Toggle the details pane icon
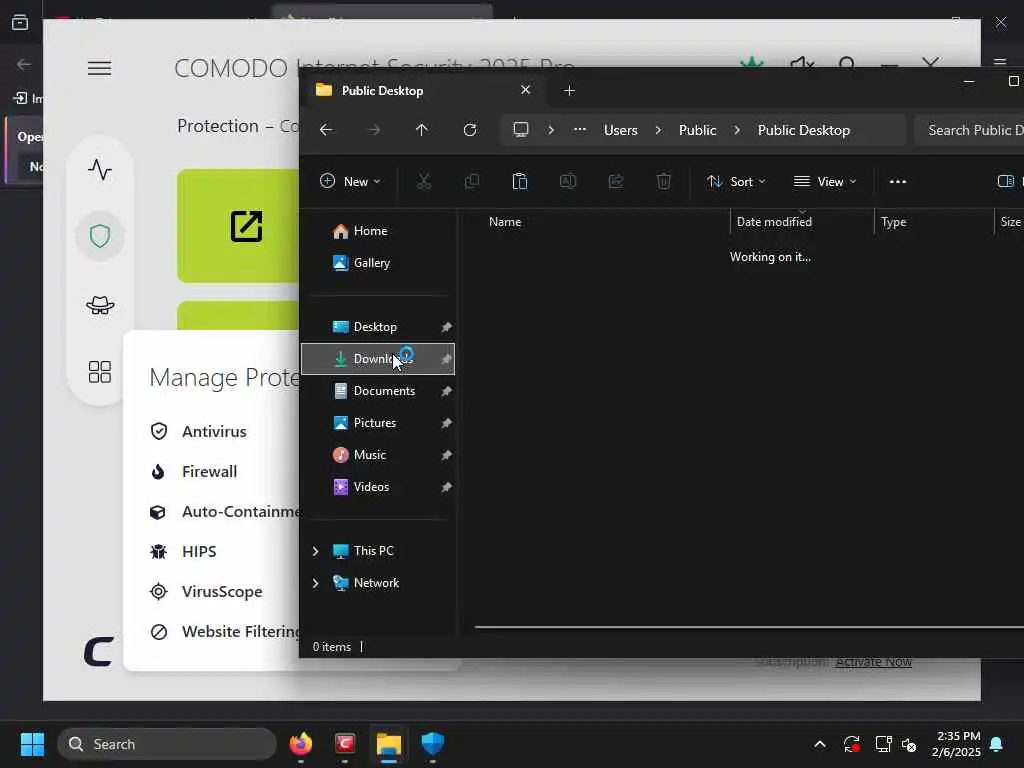1024x768 pixels. click(x=1006, y=182)
